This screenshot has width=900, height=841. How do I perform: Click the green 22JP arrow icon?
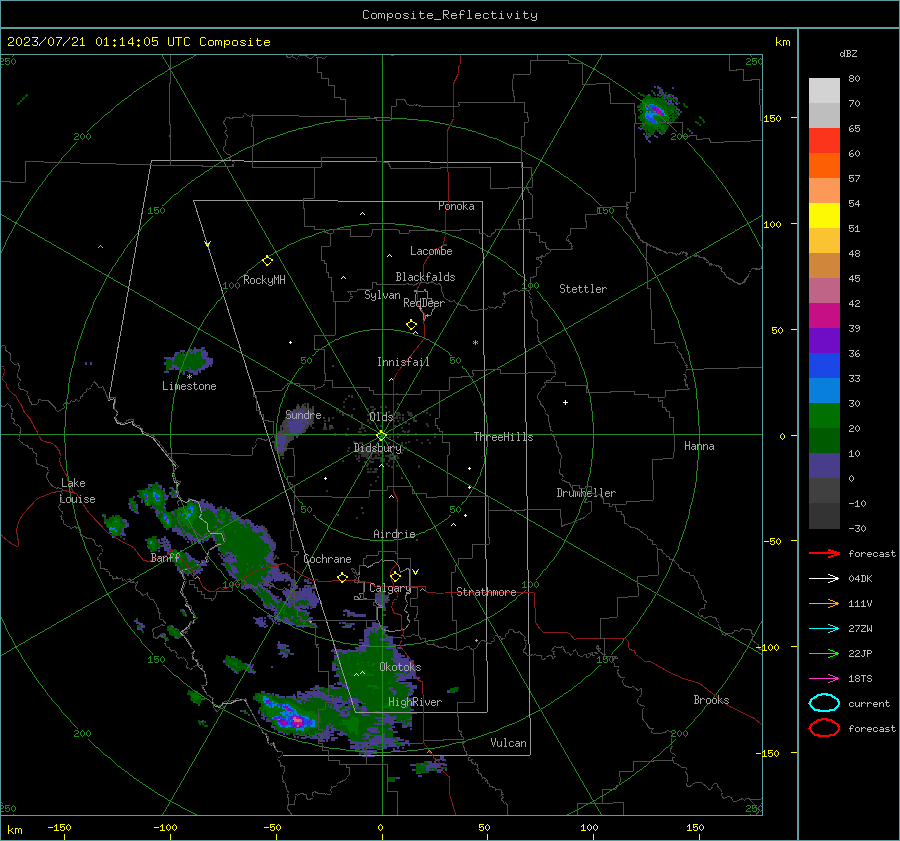[824, 653]
